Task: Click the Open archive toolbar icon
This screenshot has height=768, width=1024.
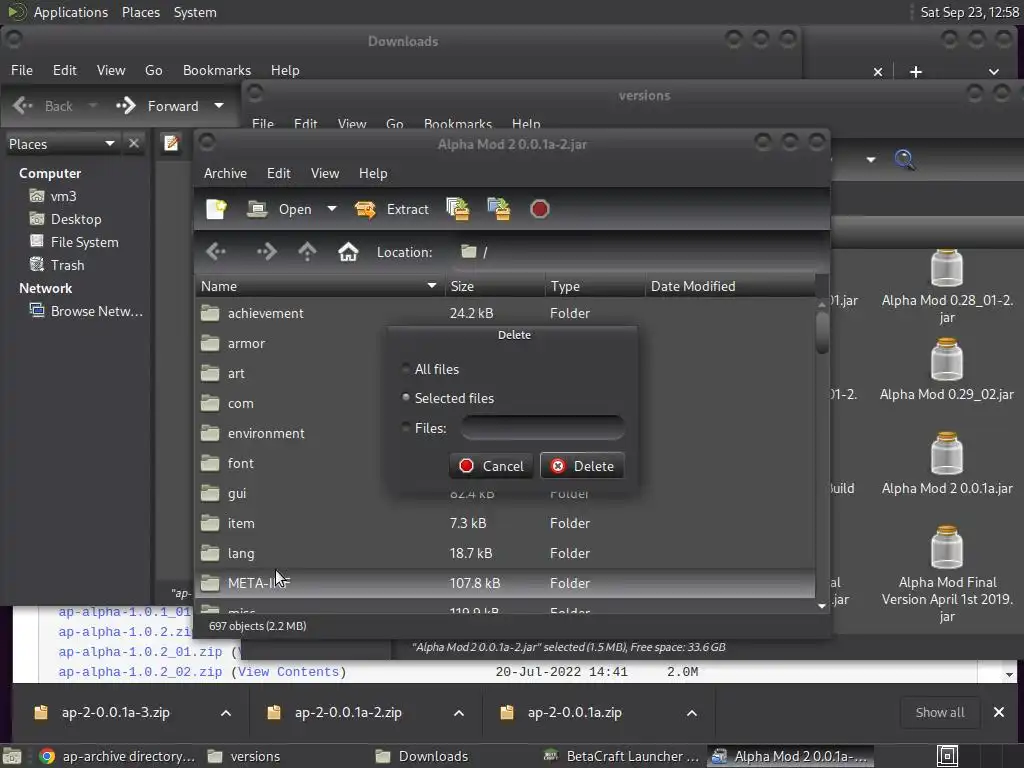Action: [x=257, y=209]
